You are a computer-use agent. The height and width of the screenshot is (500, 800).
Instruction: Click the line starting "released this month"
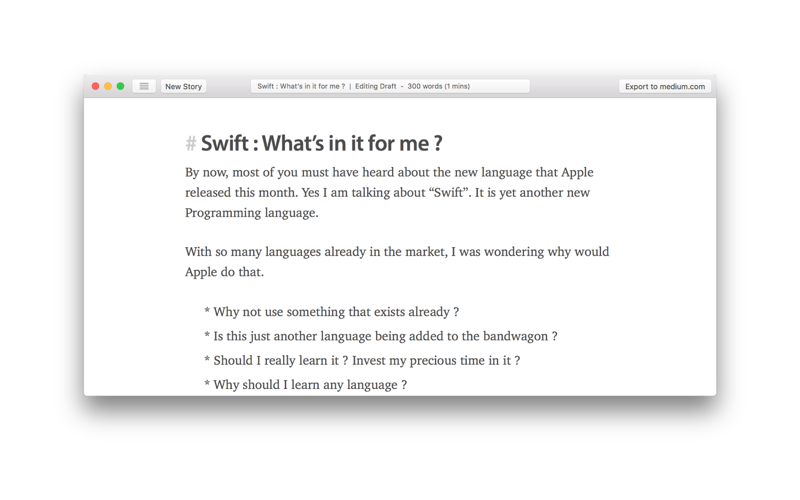coord(387,192)
